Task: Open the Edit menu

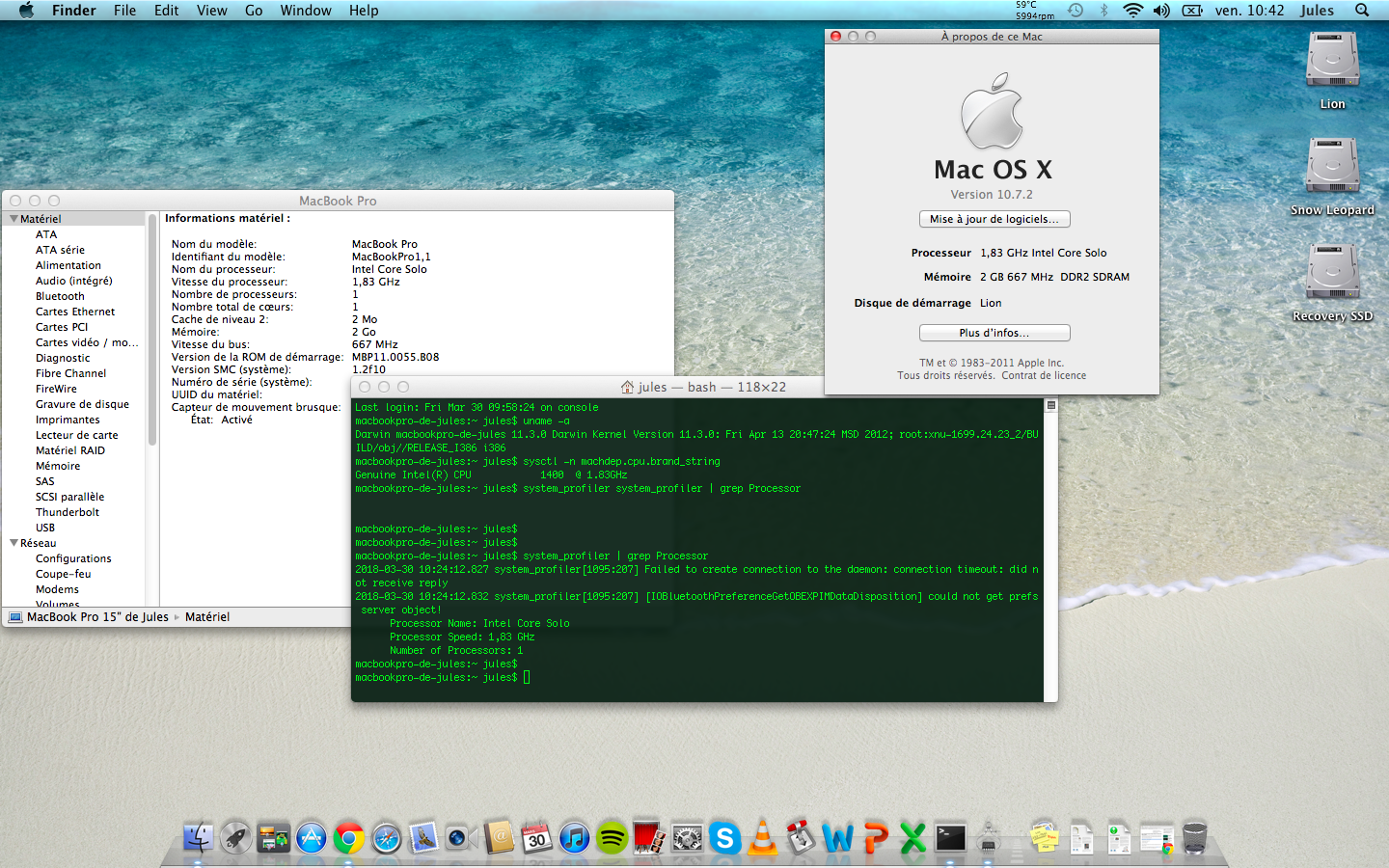Action: coord(166,10)
